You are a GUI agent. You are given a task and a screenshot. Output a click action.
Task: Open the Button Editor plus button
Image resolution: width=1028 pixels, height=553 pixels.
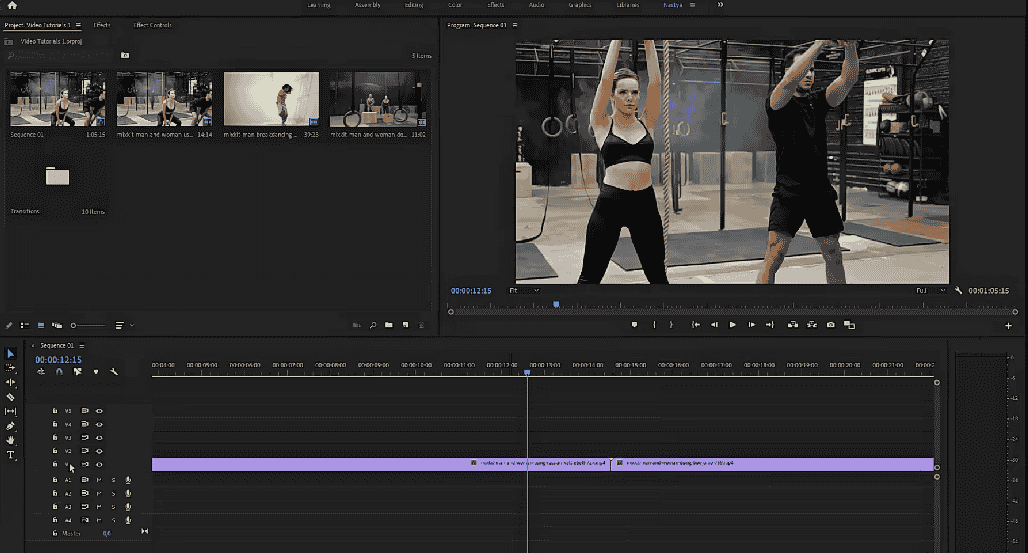[1008, 325]
